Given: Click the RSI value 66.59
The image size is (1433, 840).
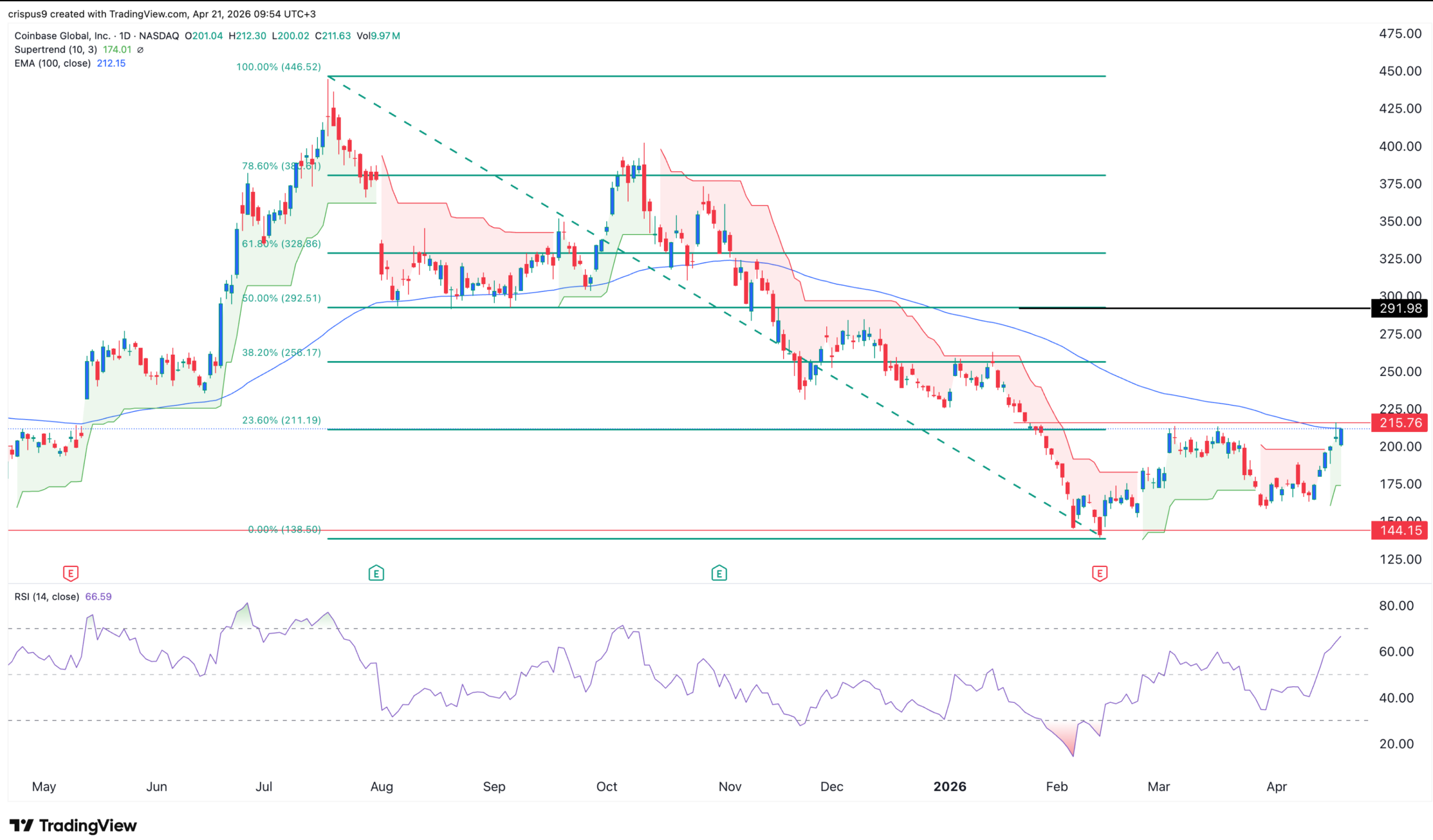Looking at the screenshot, I should (x=99, y=596).
